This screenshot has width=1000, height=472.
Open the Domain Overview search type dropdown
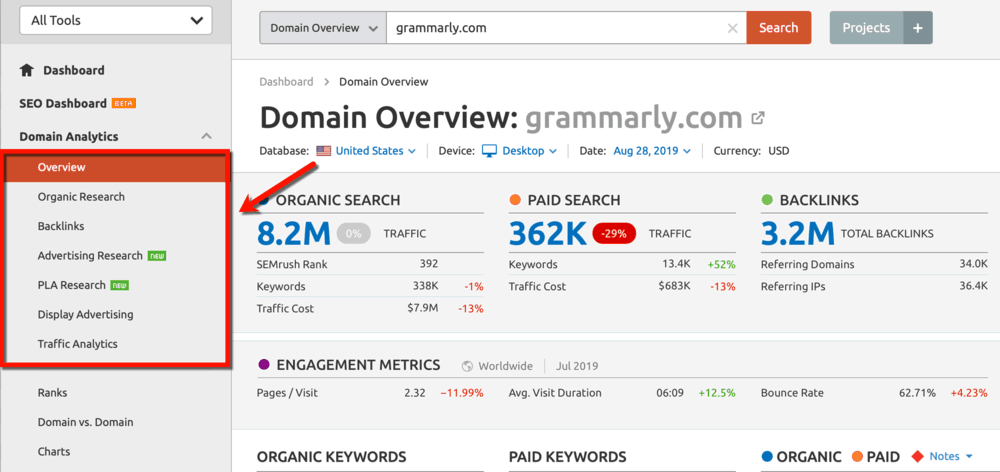pyautogui.click(x=323, y=28)
